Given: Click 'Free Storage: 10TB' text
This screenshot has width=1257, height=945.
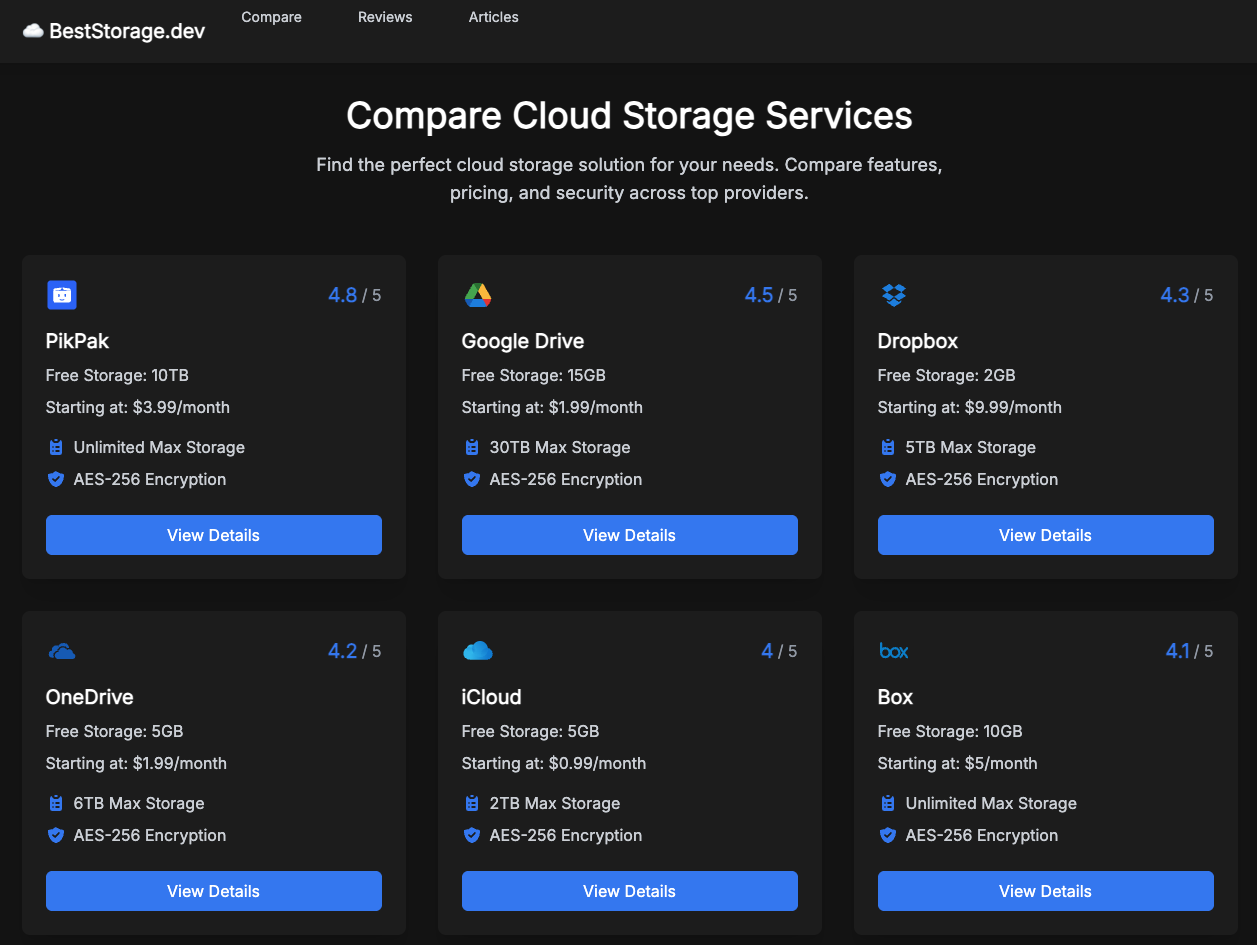Looking at the screenshot, I should [x=117, y=375].
